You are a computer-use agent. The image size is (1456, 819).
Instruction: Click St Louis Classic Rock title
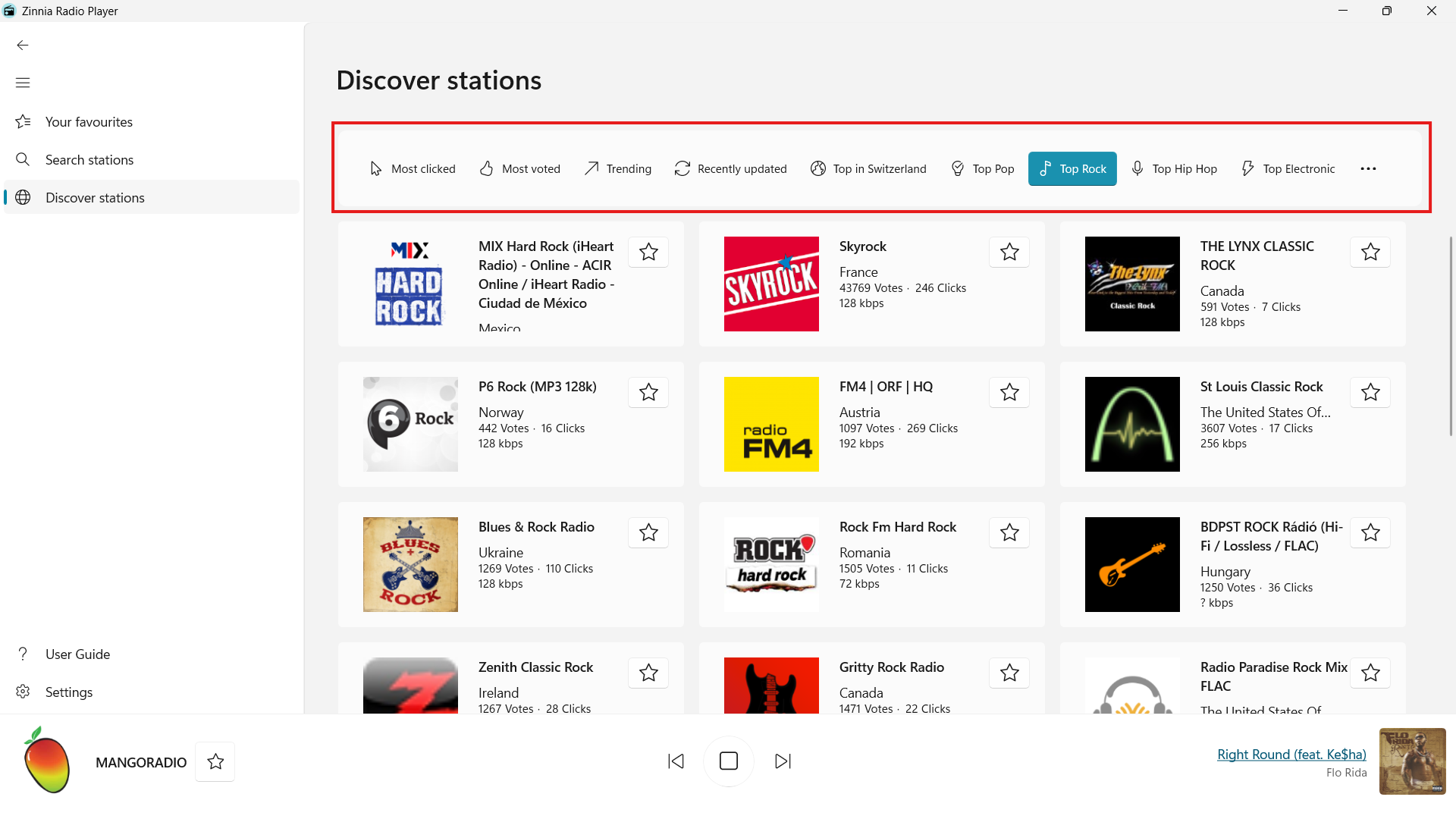1261,387
